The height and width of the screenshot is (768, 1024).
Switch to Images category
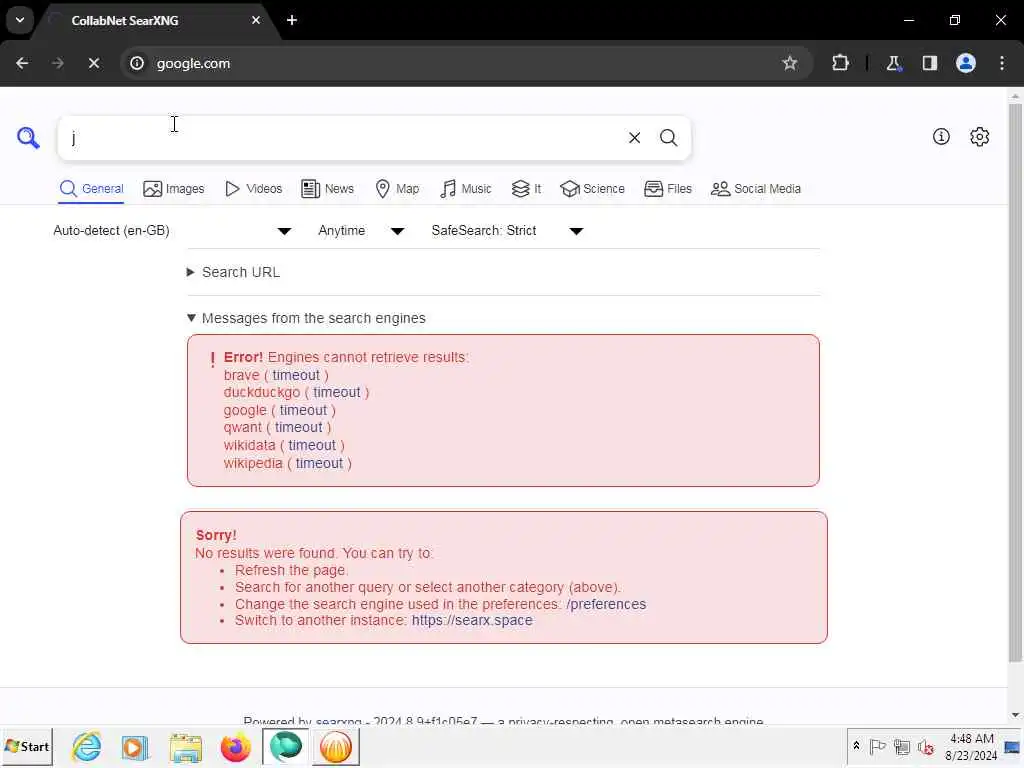[174, 189]
